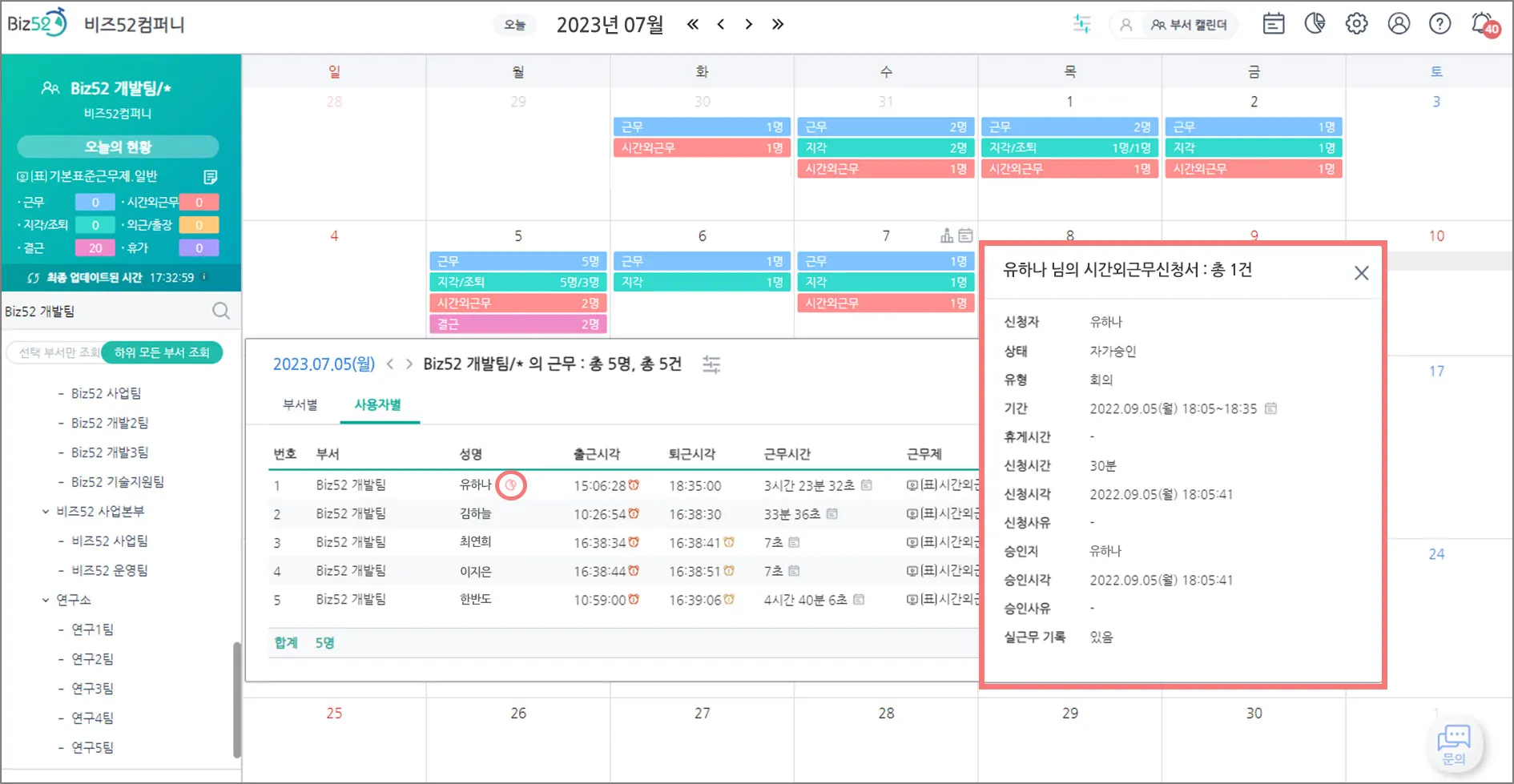The width and height of the screenshot is (1514, 784).
Task: Open filter icon beside 총 5명, 총 5건
Action: pos(711,364)
